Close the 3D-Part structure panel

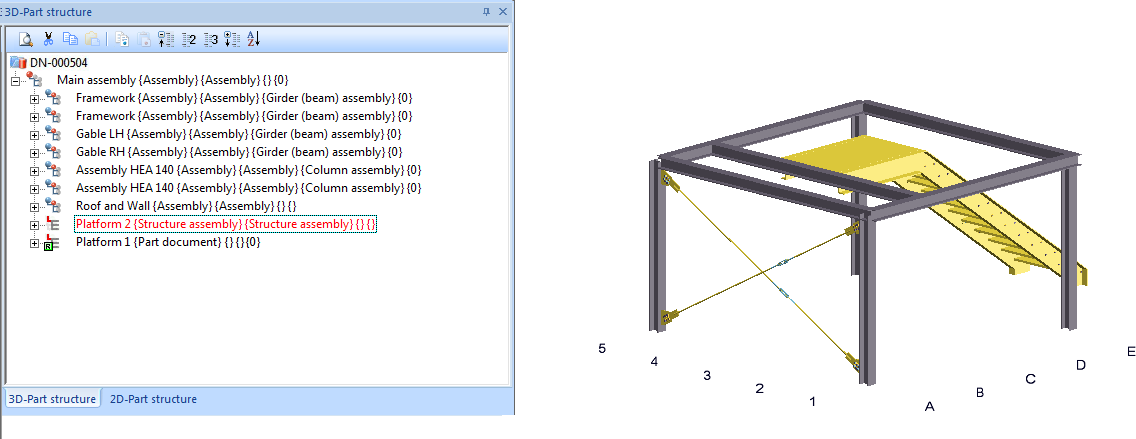pos(502,12)
